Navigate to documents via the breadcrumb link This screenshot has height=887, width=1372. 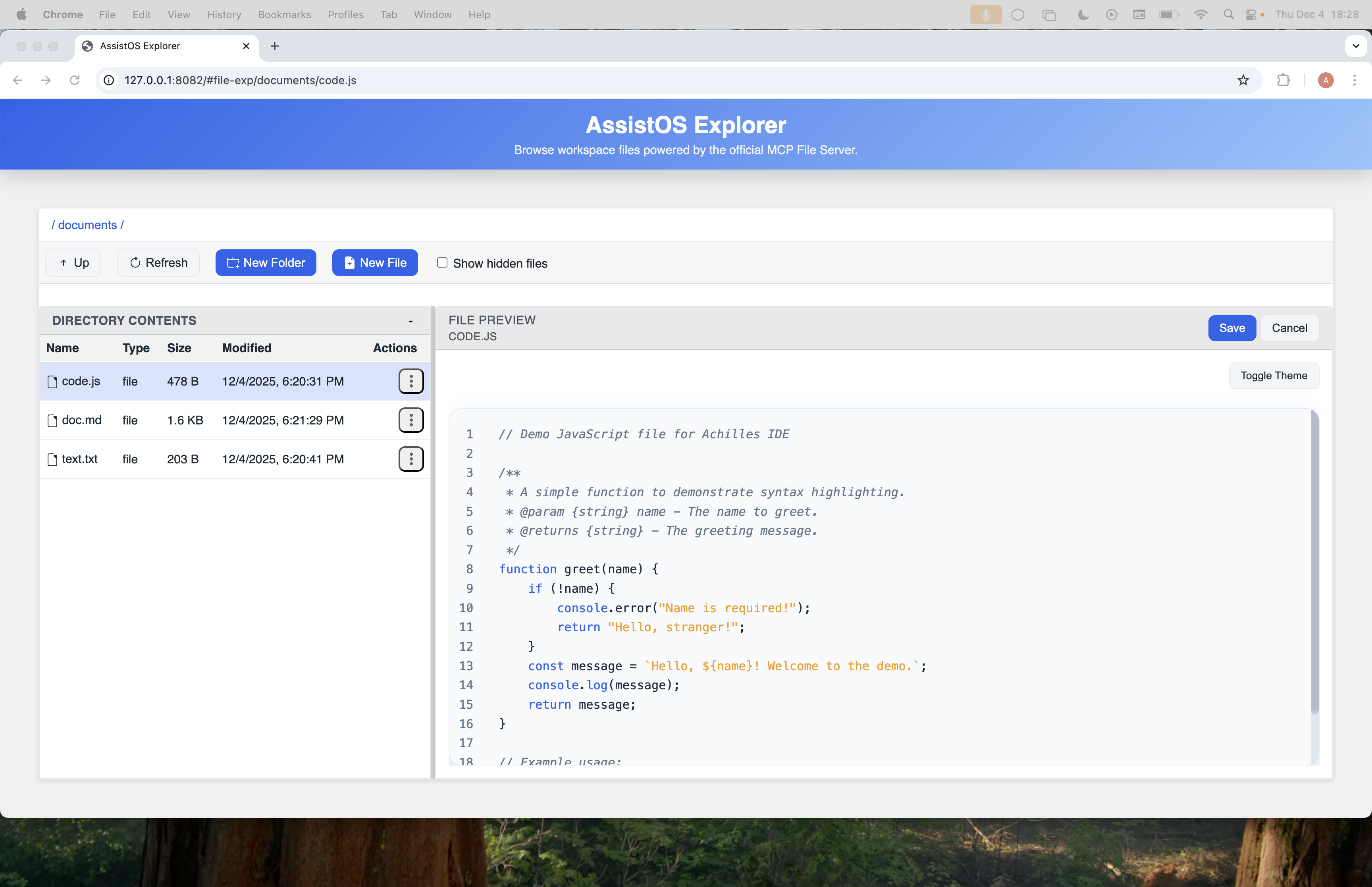pos(87,225)
